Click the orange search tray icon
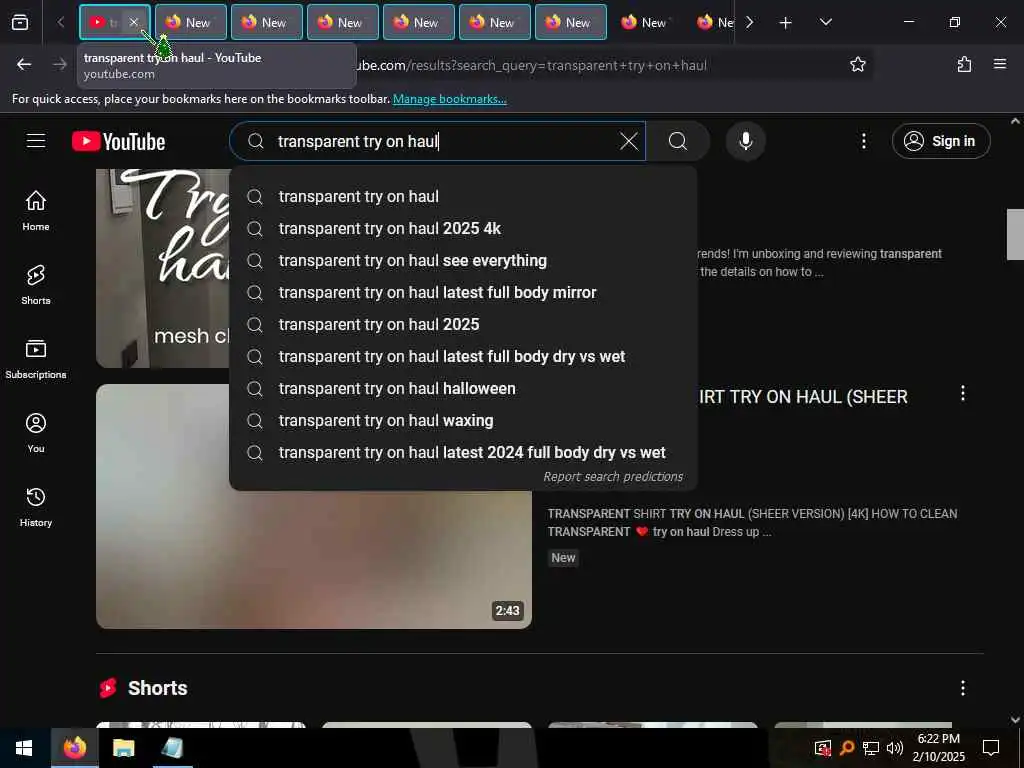This screenshot has width=1024, height=768. coord(846,748)
